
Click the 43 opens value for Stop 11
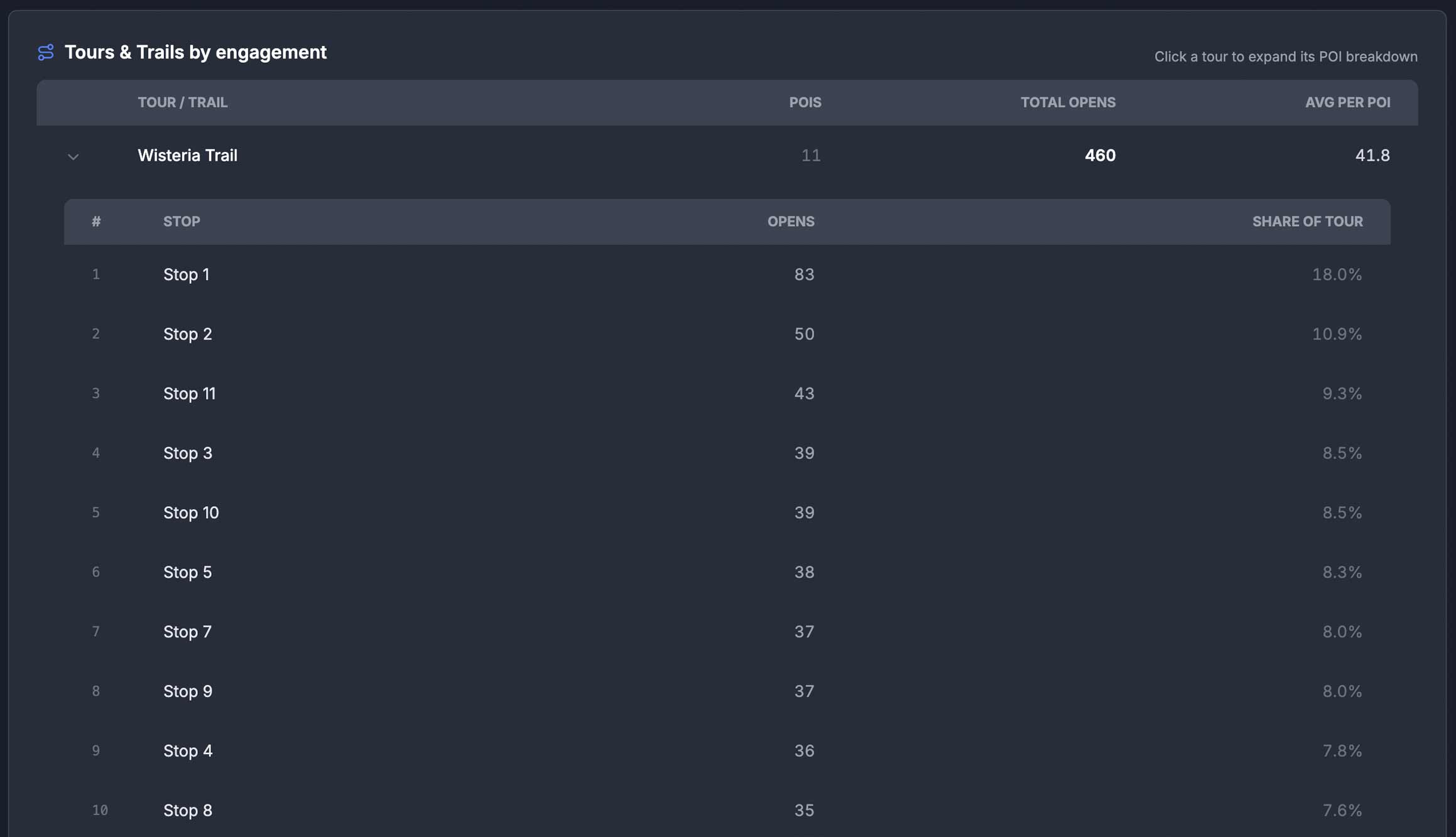tap(804, 394)
